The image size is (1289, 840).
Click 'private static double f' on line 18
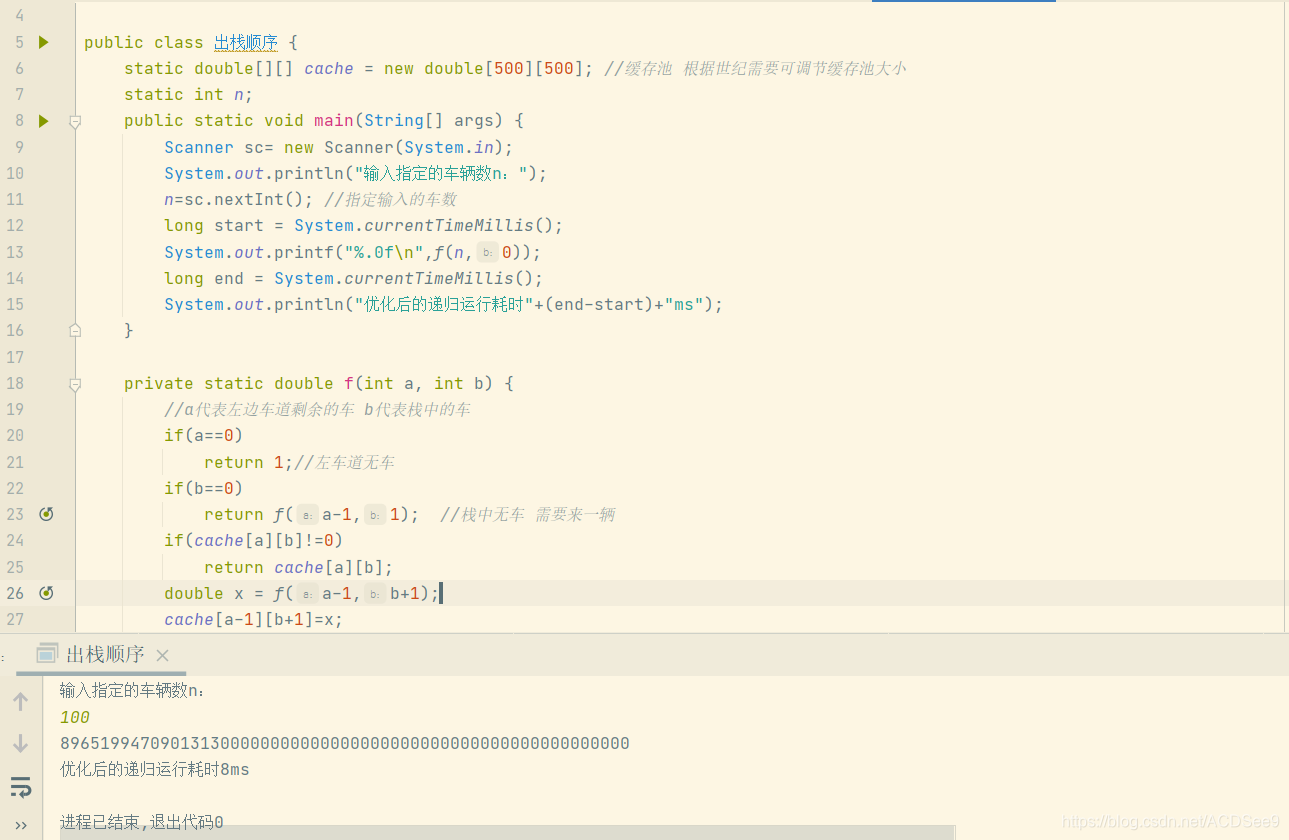pos(239,383)
